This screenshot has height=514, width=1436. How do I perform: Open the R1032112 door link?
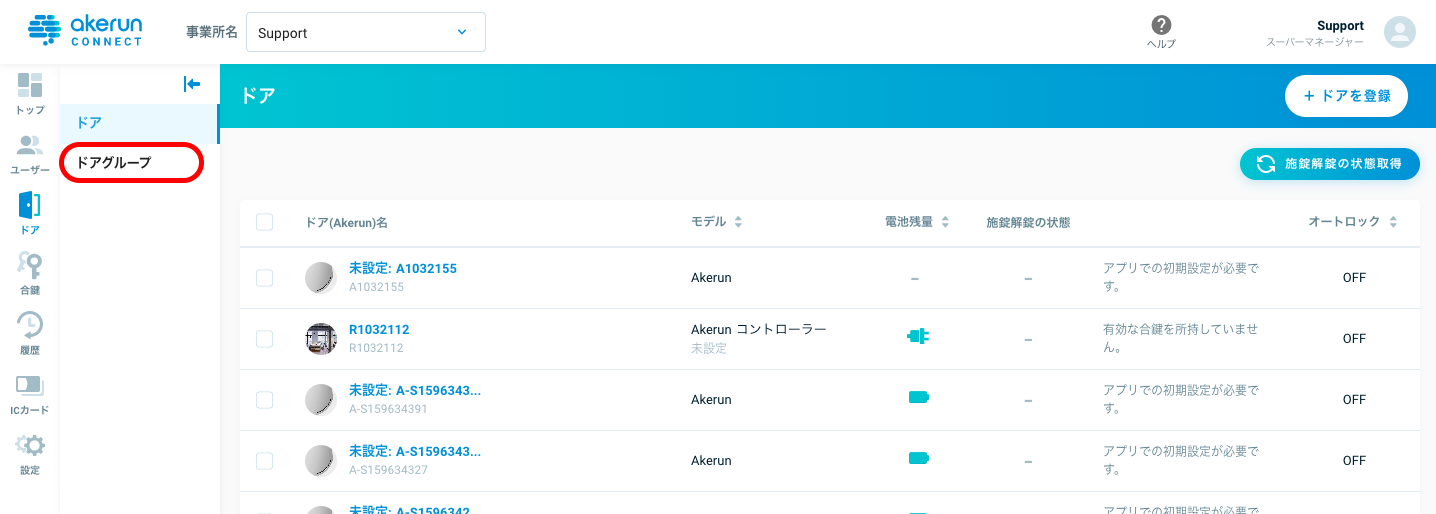(x=378, y=330)
